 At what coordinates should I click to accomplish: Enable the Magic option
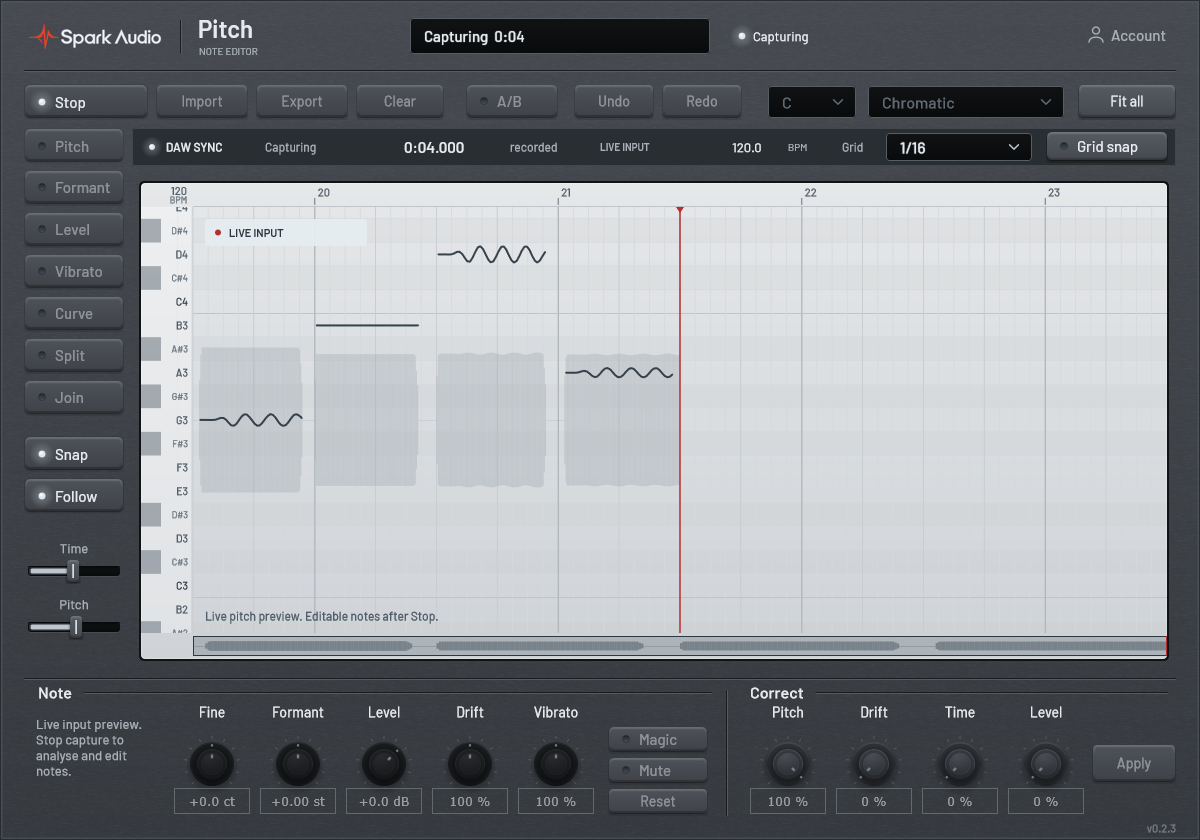(x=658, y=740)
